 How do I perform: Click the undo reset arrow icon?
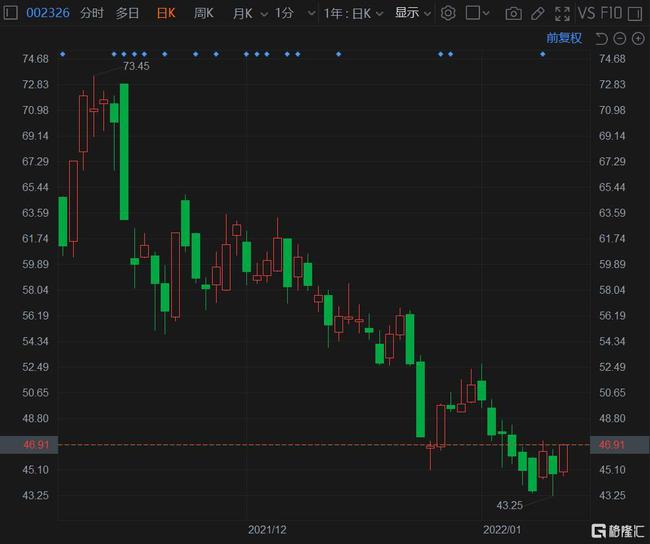click(x=601, y=38)
